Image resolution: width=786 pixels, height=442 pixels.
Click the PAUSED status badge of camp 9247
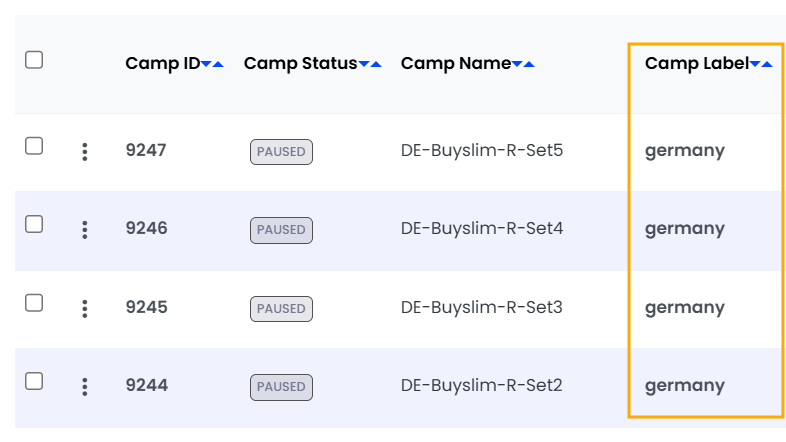tap(281, 152)
